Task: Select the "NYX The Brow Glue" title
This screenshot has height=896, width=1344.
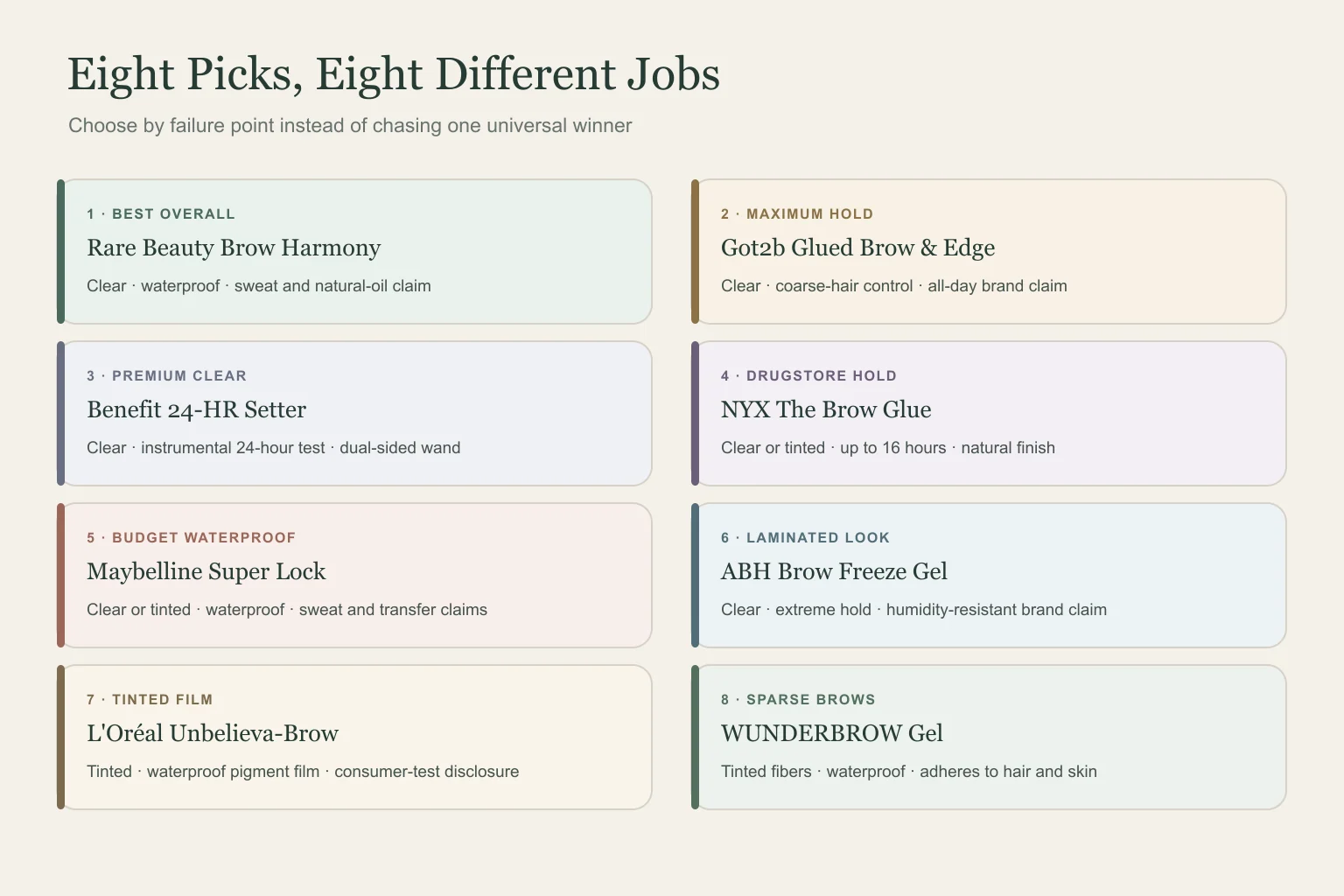Action: click(826, 409)
